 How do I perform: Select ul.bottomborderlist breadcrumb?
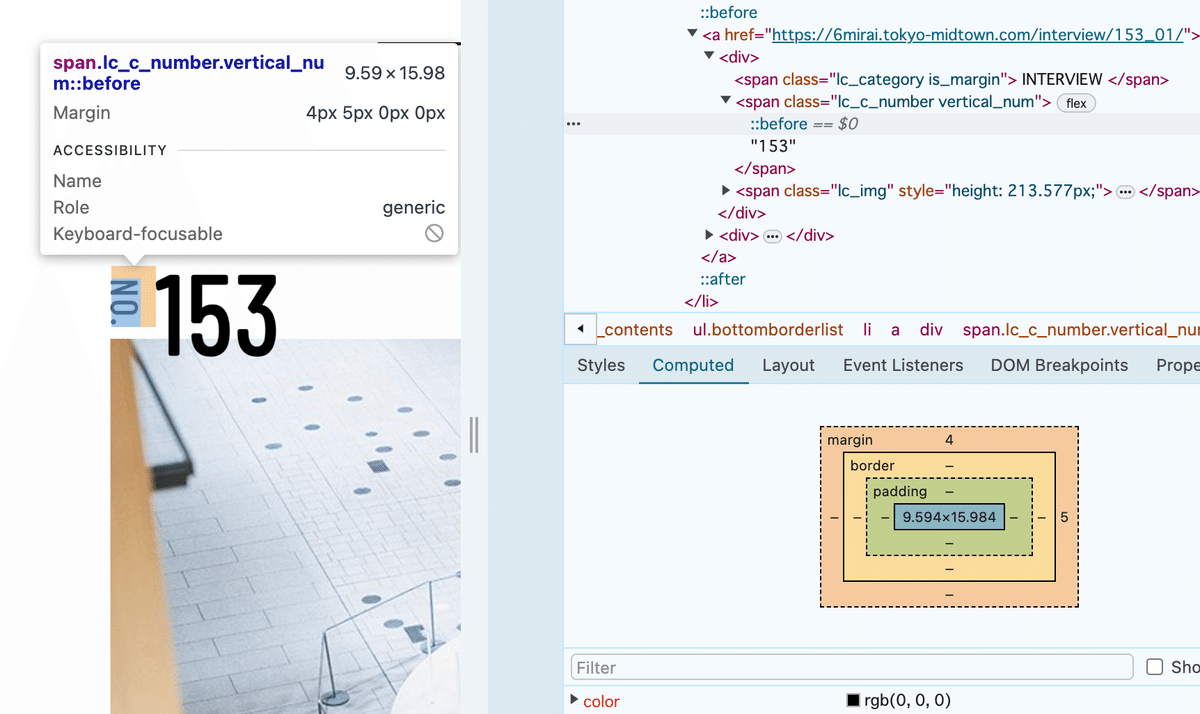768,329
